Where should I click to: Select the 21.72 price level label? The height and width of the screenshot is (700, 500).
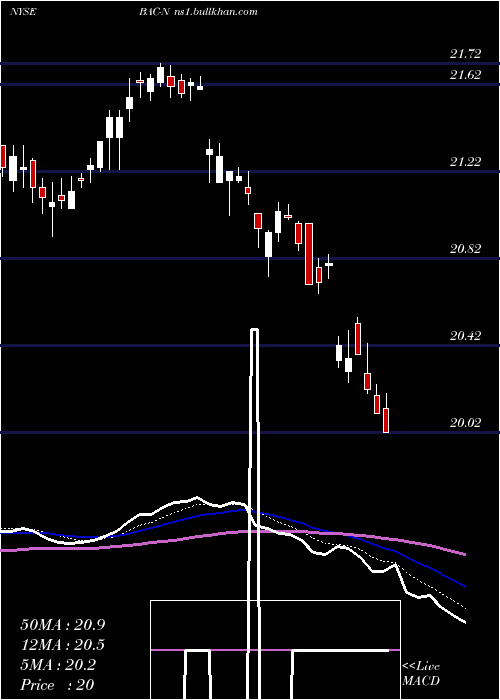click(466, 54)
